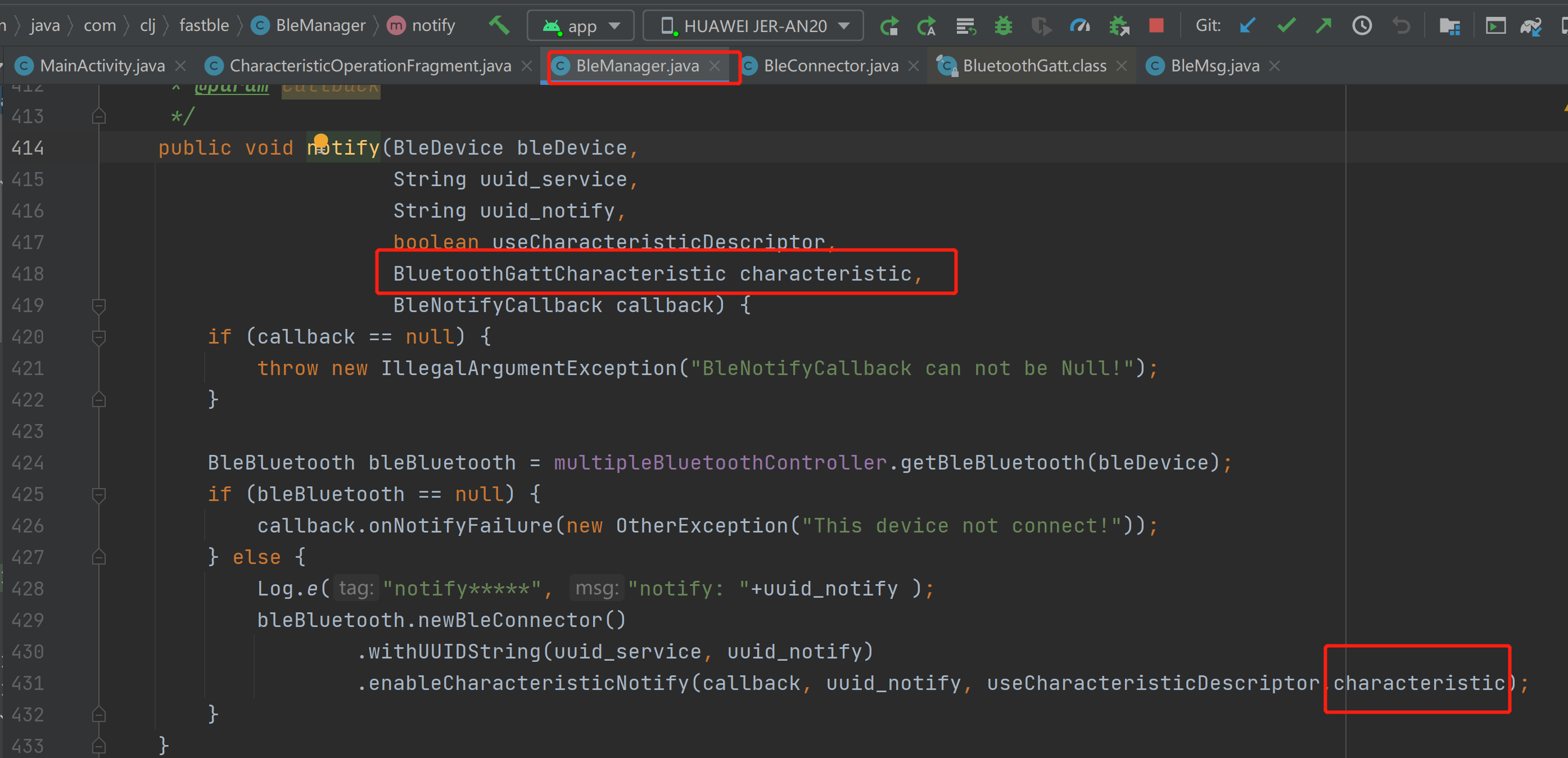Click line number 424 in the gutter
Screen dimensions: 1568x758
[27, 463]
